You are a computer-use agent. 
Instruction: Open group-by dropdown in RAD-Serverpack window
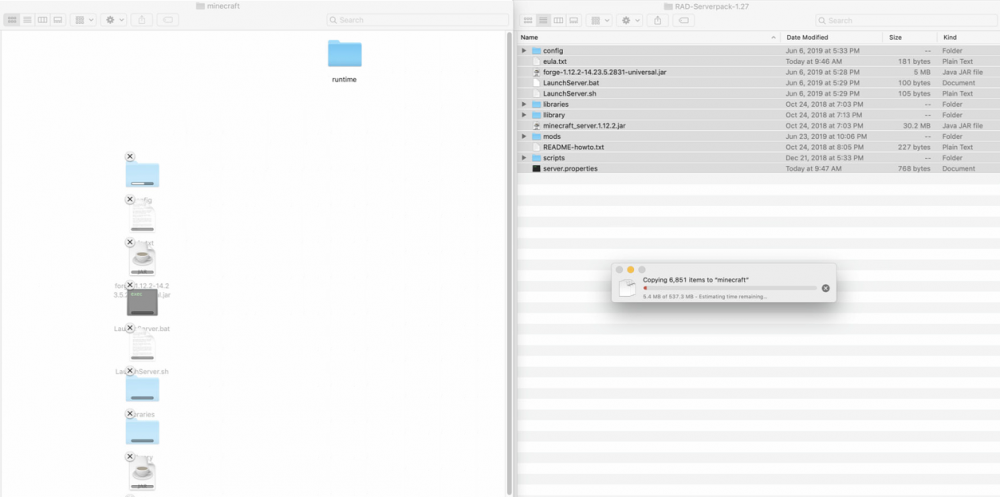(x=599, y=20)
